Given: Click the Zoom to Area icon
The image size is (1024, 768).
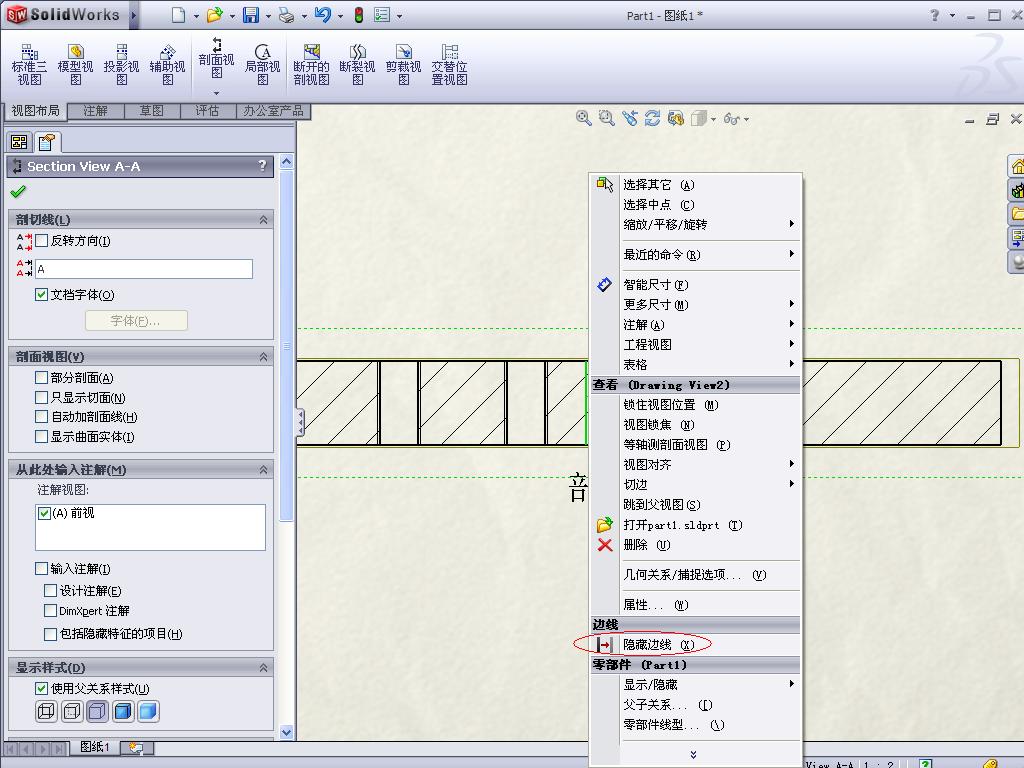Looking at the screenshot, I should click(606, 118).
